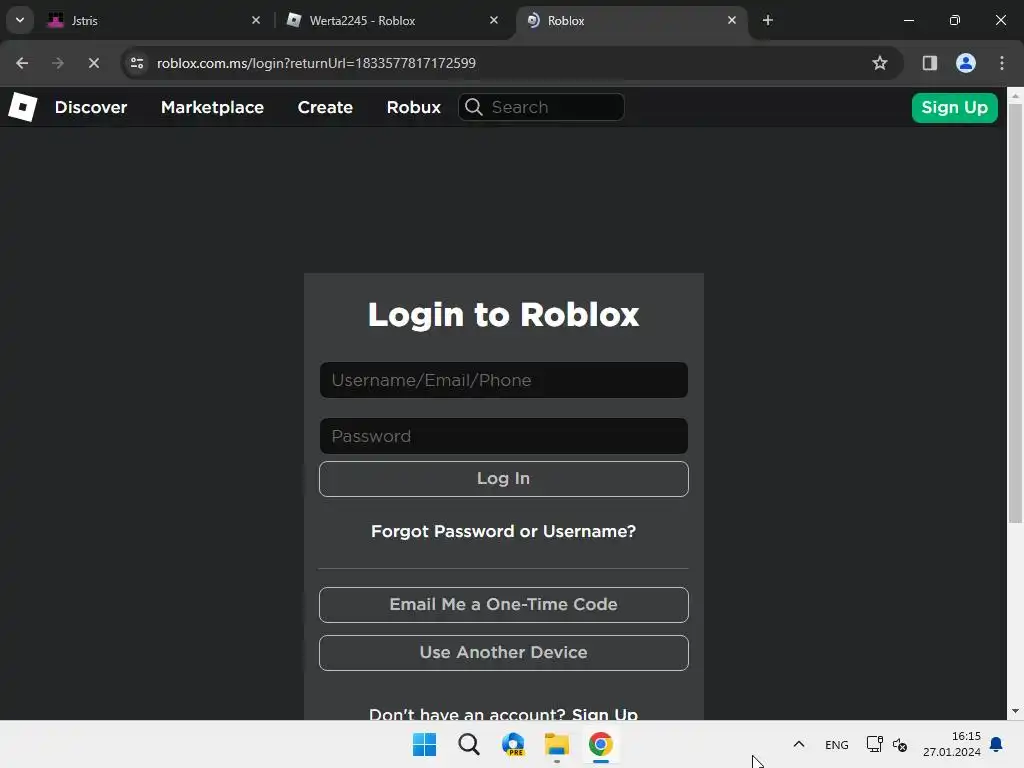
Task: Open site information icon in address bar
Action: coord(137,63)
